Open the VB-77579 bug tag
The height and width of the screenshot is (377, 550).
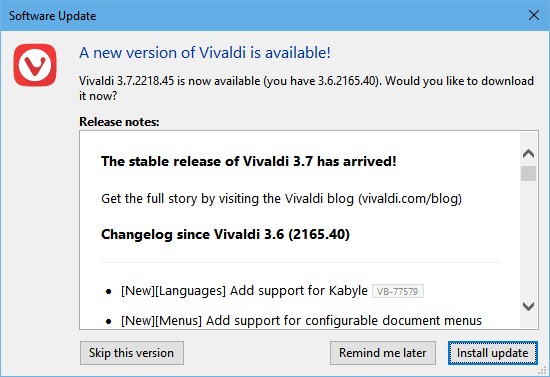397,291
